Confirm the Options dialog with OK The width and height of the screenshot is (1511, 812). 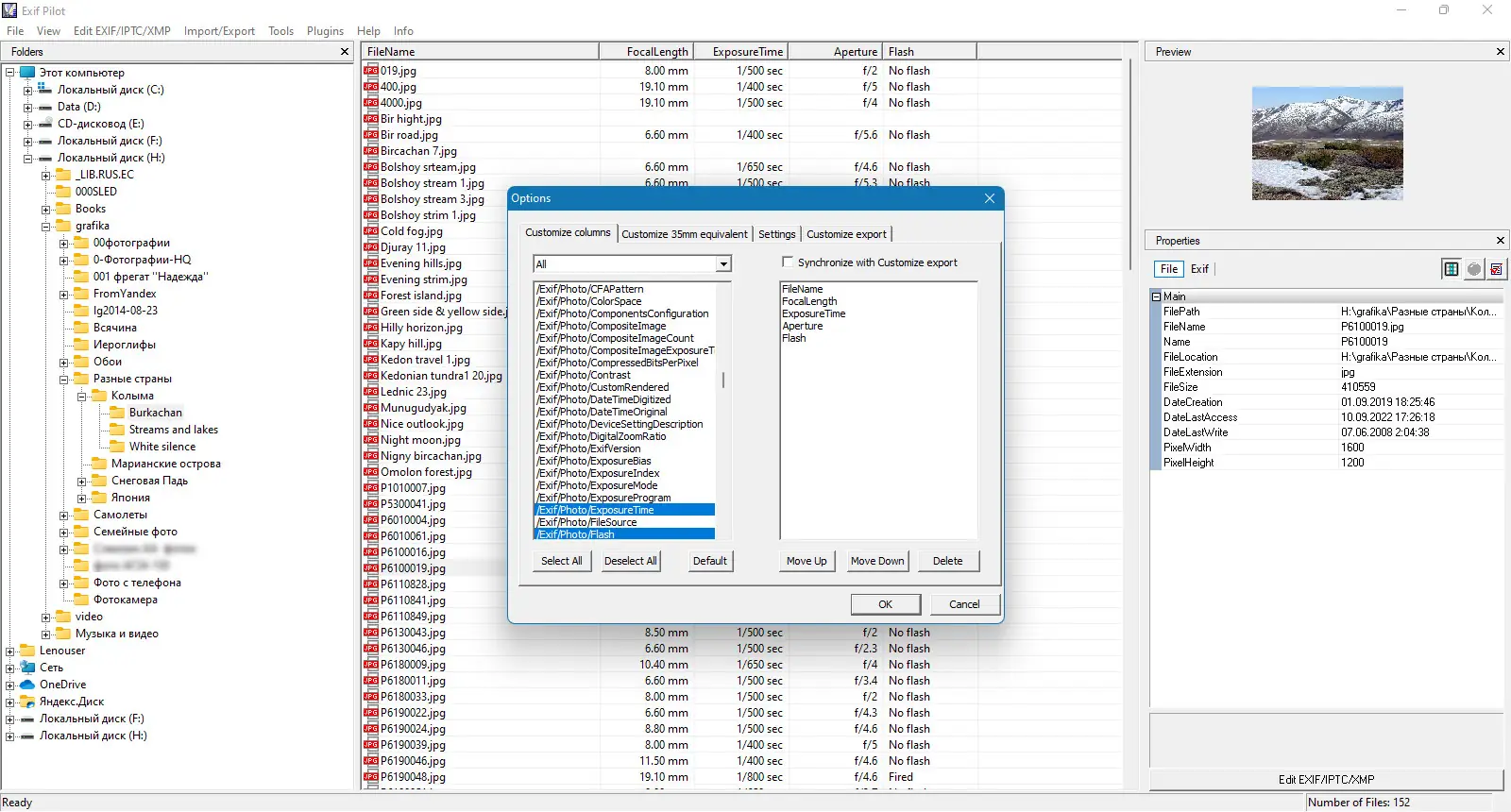885,604
